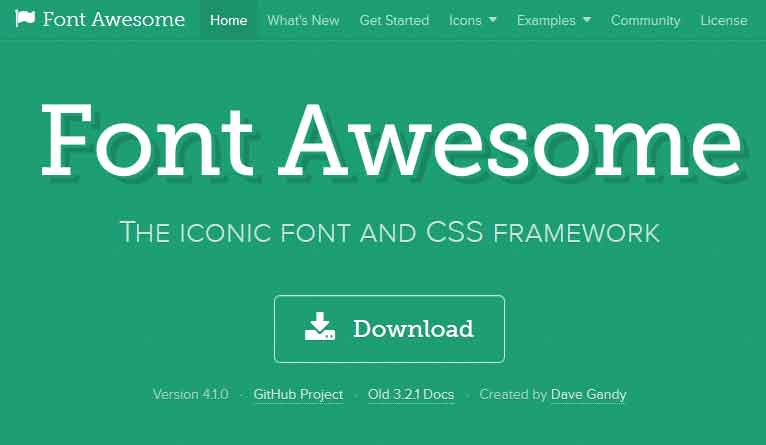This screenshot has height=445, width=766.
Task: Open the Old 3.2.1 Docs link
Action: (x=410, y=395)
